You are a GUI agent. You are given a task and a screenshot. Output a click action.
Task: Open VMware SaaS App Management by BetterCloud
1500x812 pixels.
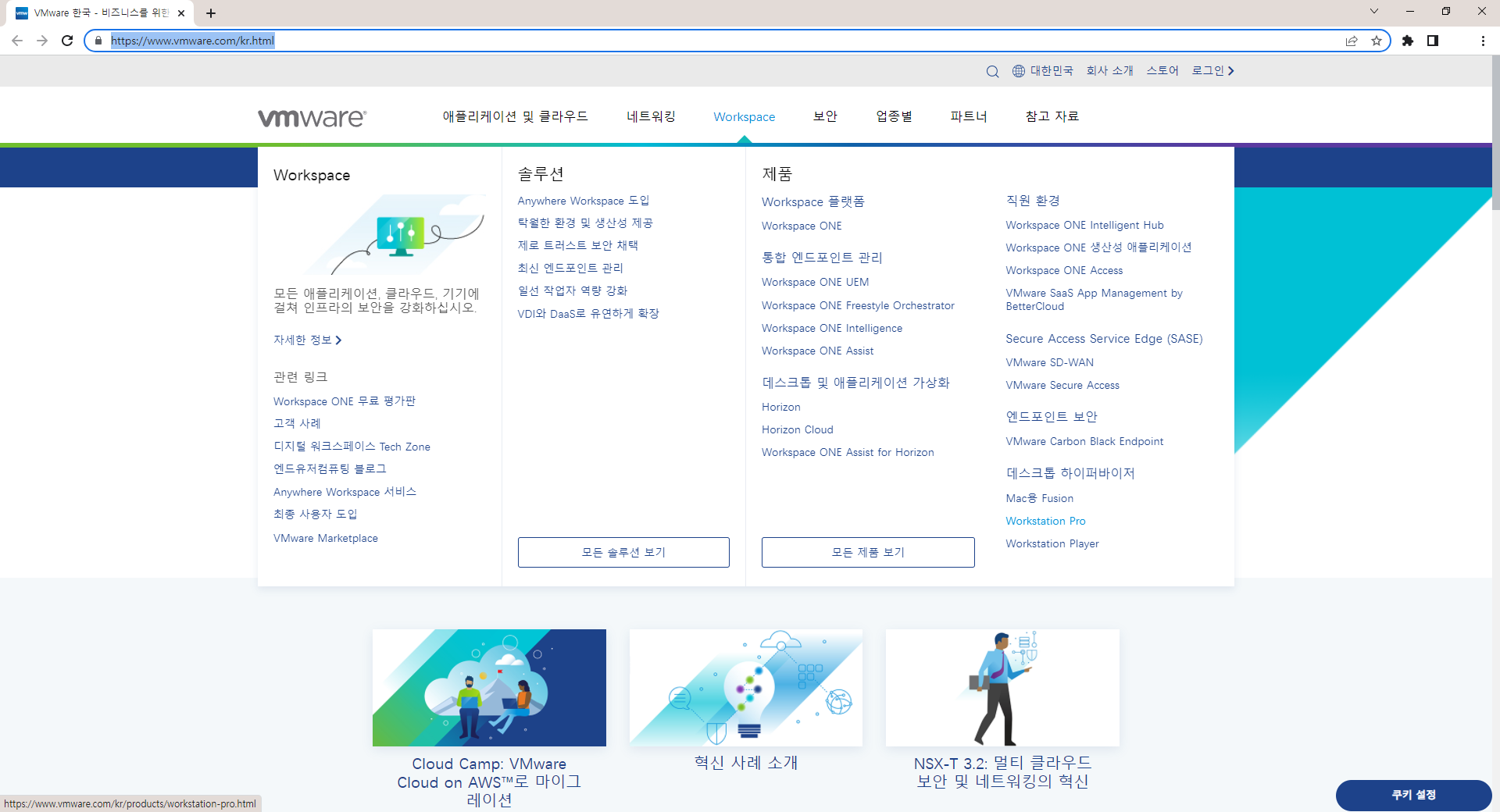1094,300
